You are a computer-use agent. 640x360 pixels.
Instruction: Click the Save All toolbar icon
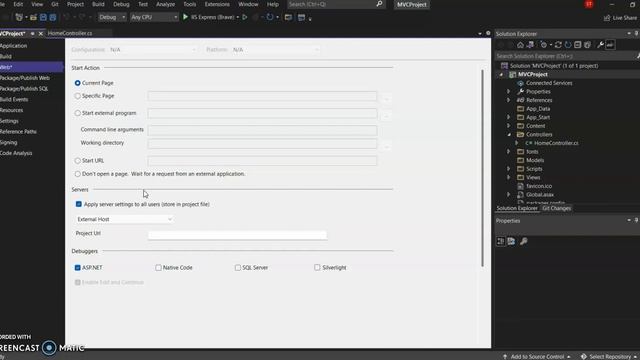pyautogui.click(x=53, y=17)
